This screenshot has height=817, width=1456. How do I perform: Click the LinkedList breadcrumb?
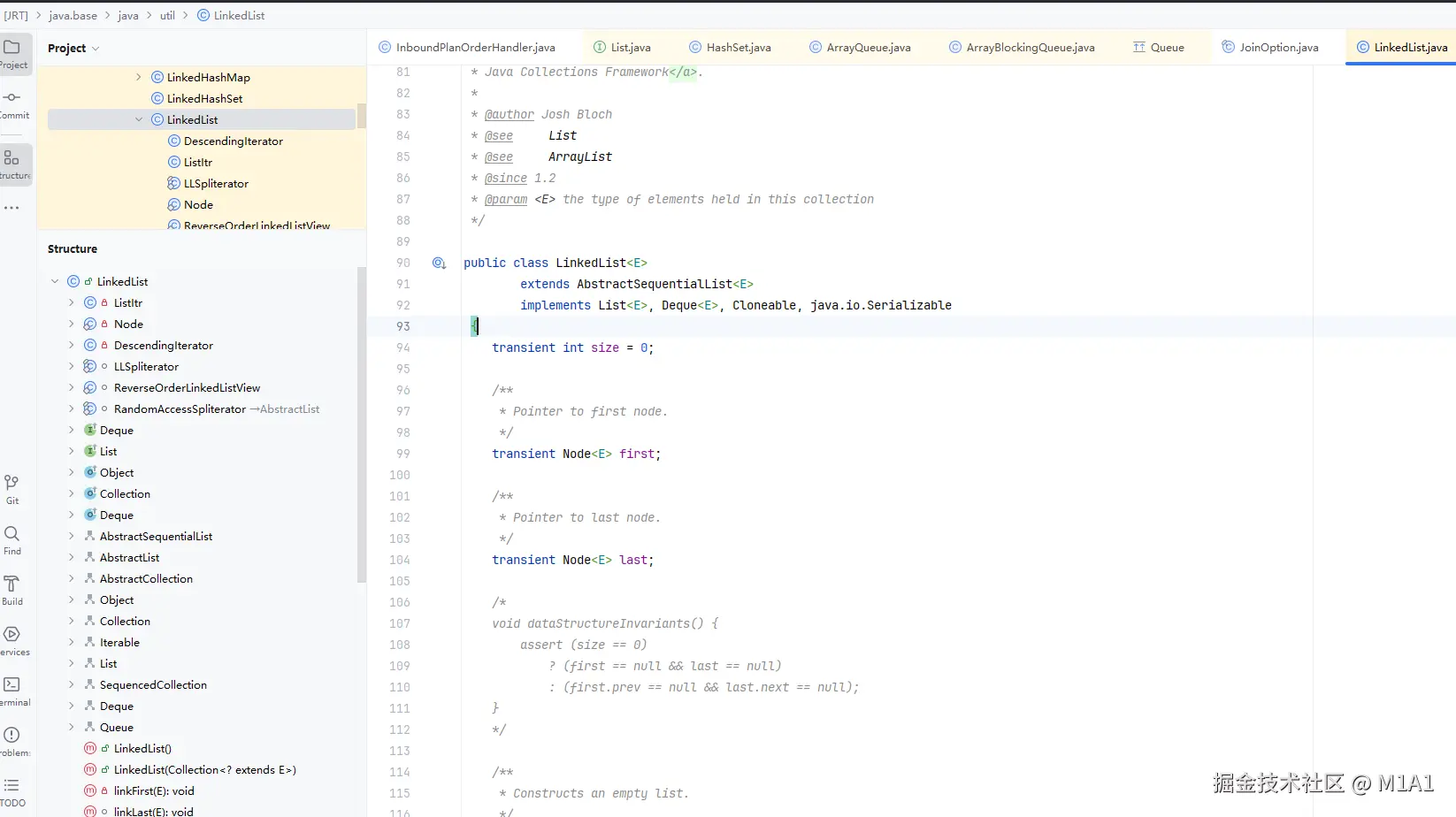[230, 16]
